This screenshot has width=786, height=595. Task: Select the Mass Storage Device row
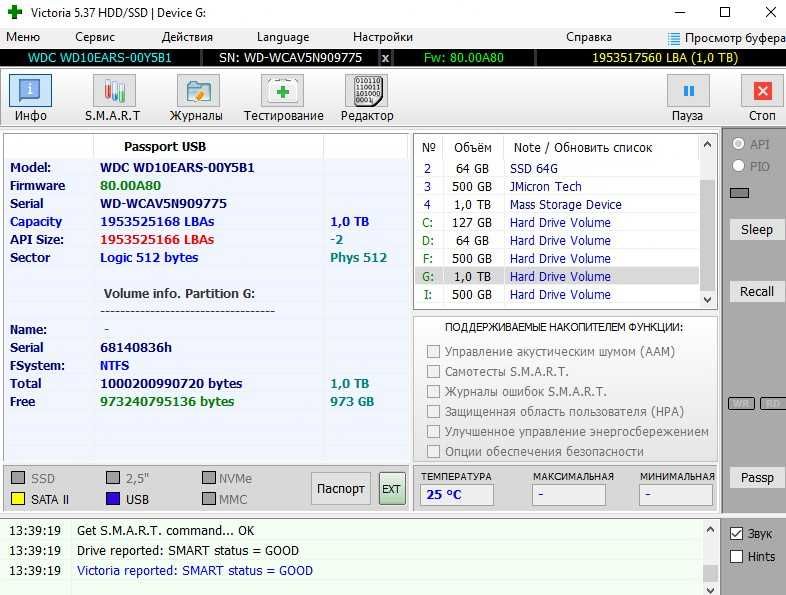(557, 205)
